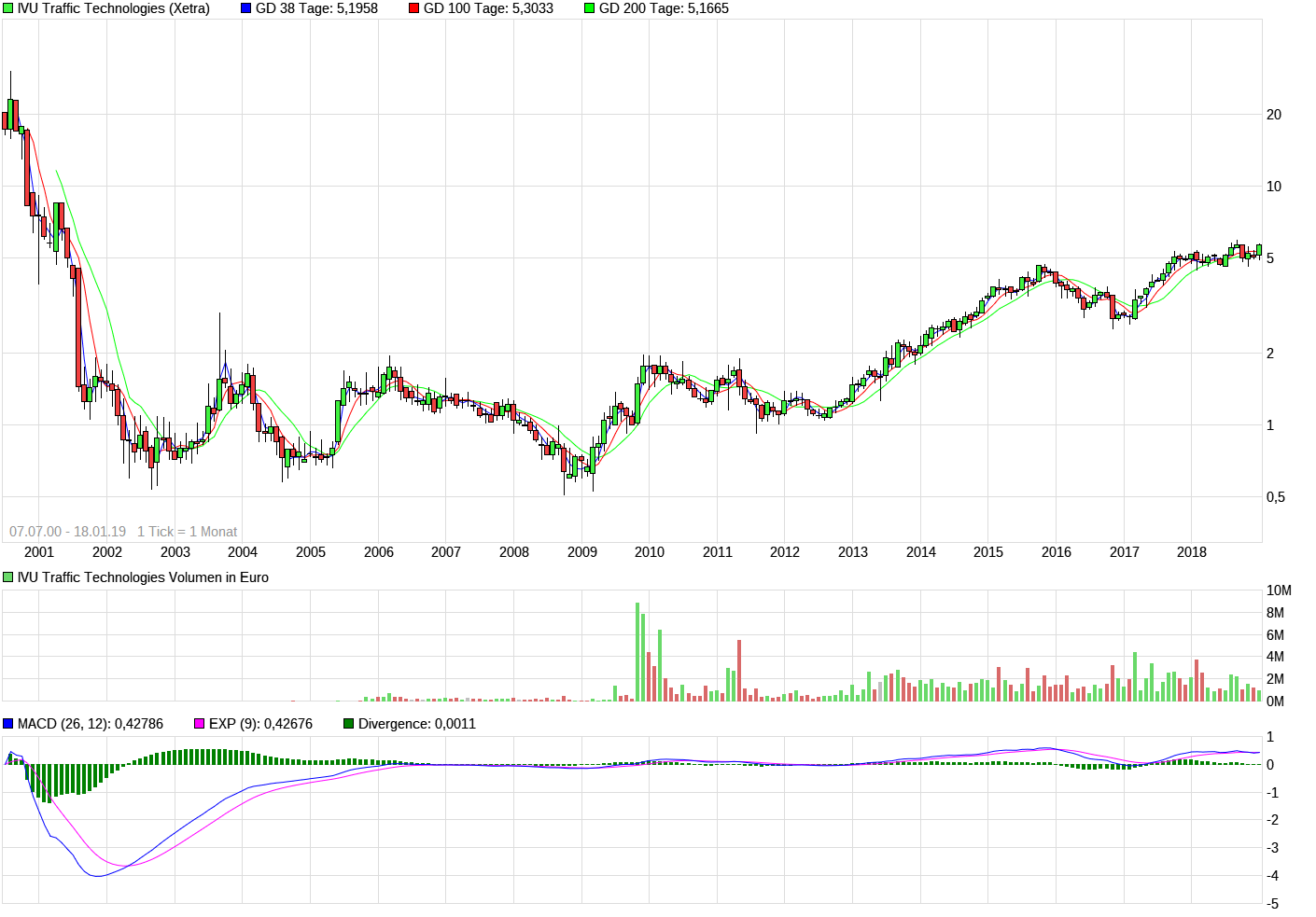The width and height of the screenshot is (1316, 917).
Task: Click the 4M label on the volume axis
Action: coord(1275,657)
